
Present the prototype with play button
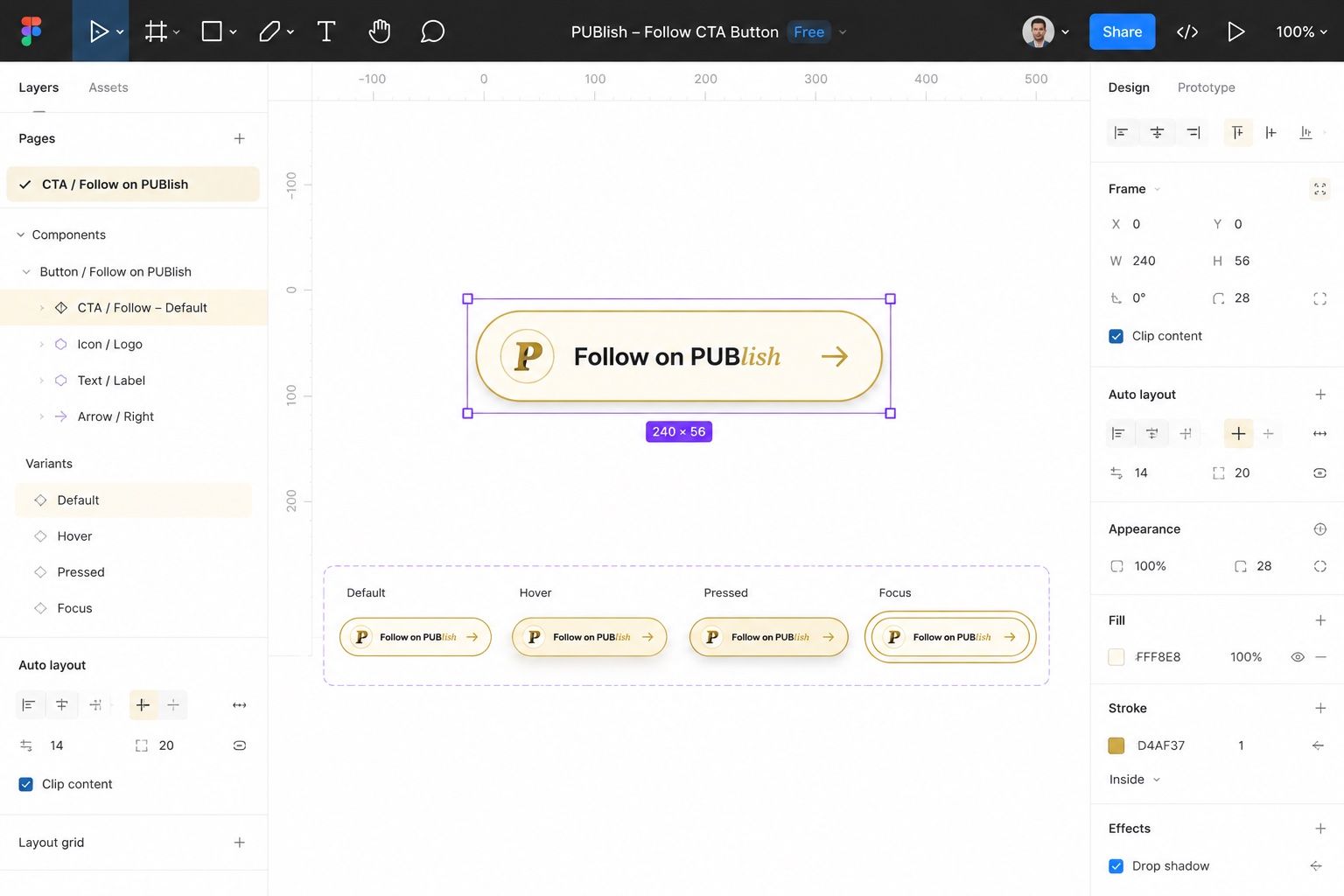(1235, 31)
